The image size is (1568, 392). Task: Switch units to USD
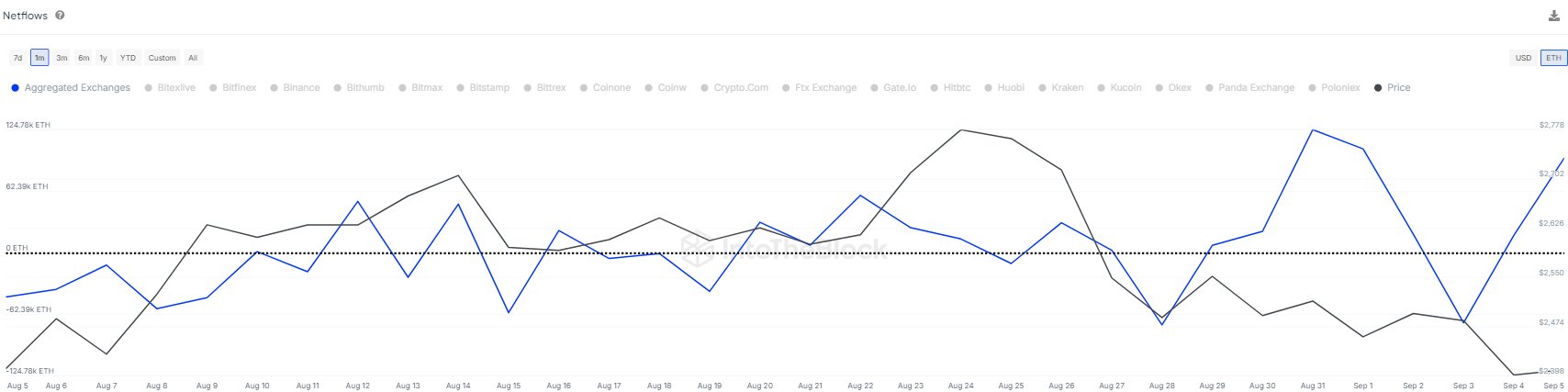click(1523, 58)
